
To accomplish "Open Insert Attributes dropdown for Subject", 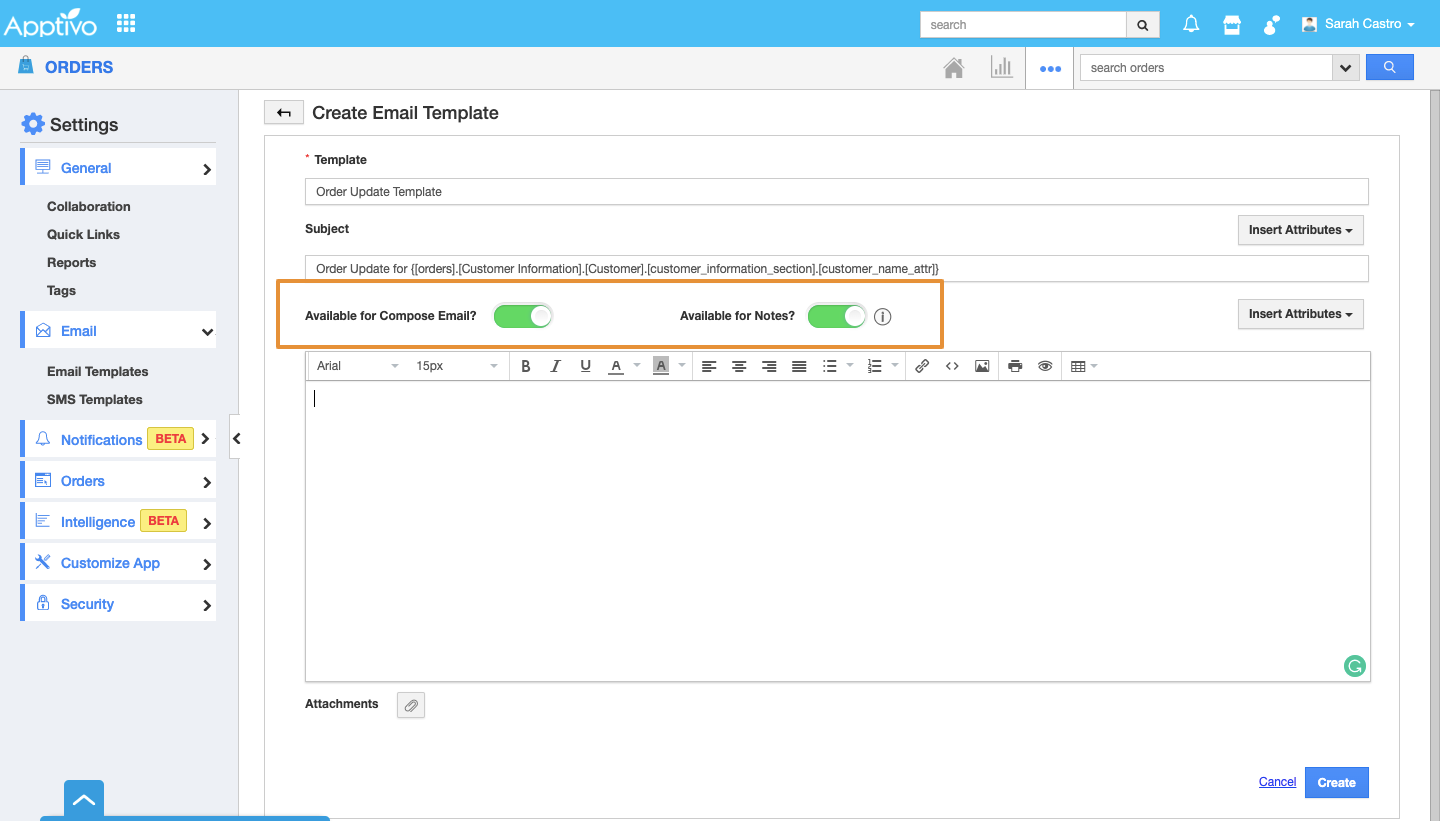I will point(1300,230).
